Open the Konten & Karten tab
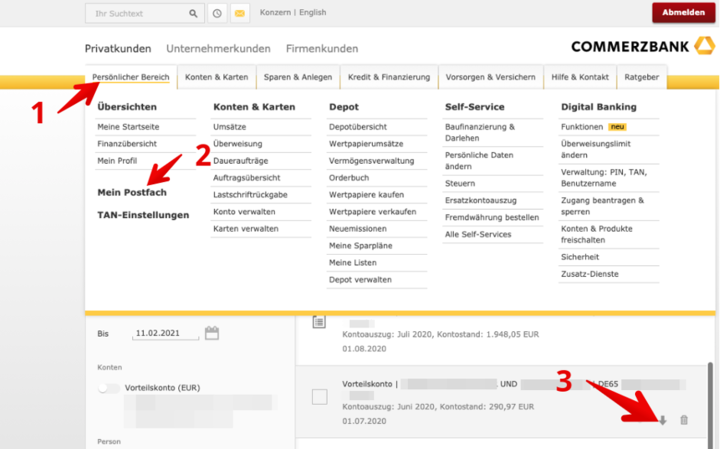Viewport: 720px width, 449px height. point(217,77)
